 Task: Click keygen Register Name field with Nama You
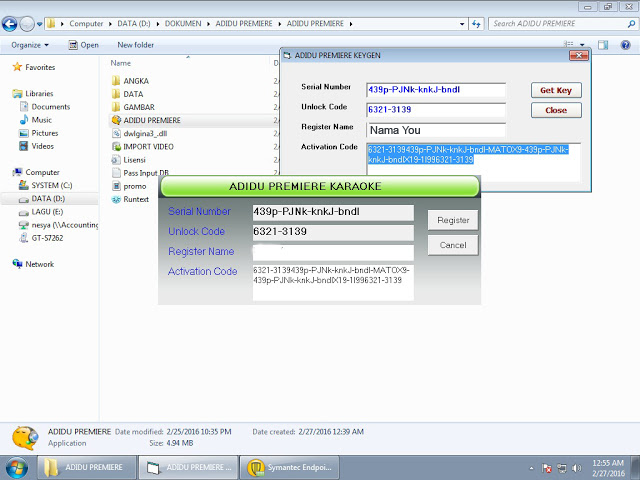pyautogui.click(x=436, y=130)
